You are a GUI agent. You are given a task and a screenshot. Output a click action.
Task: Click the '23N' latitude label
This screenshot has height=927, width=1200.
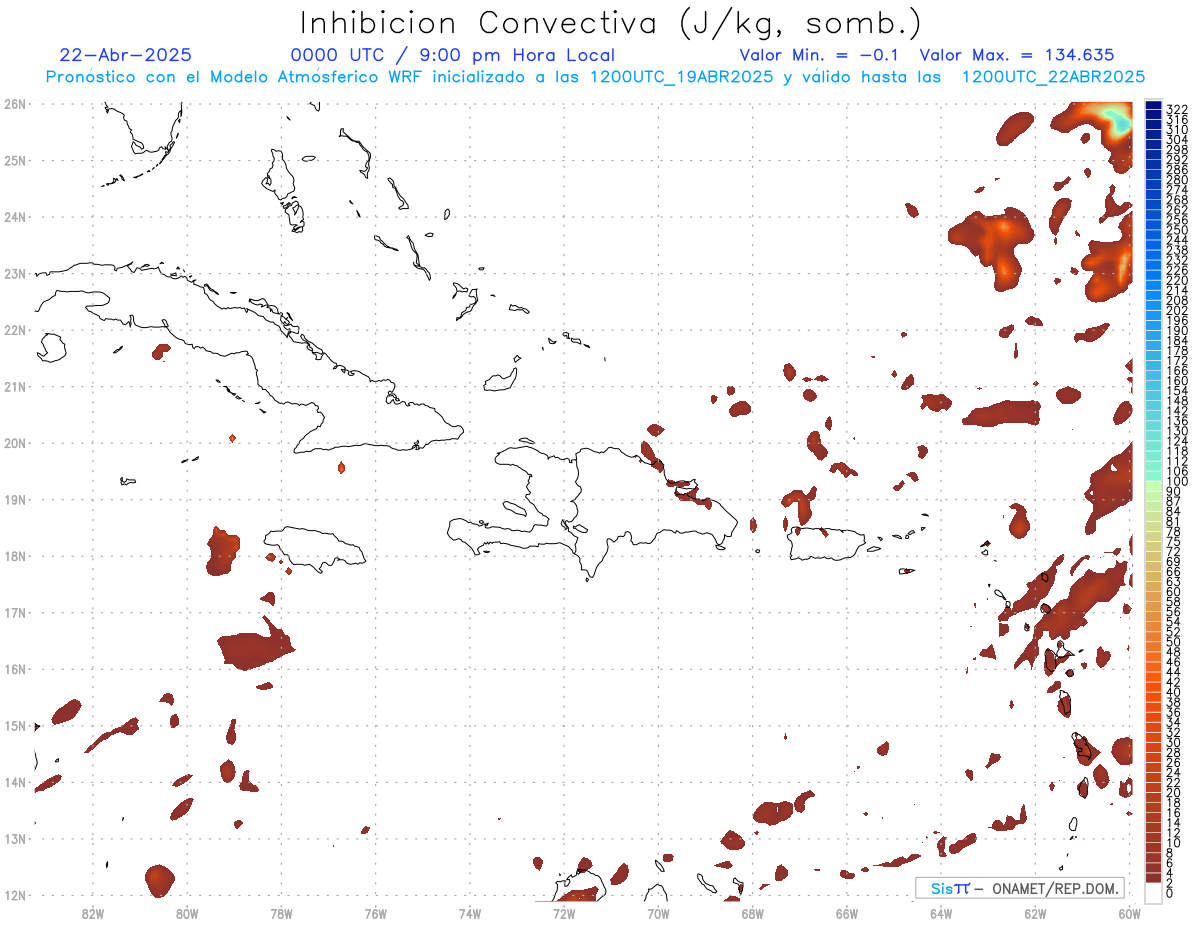coord(15,273)
